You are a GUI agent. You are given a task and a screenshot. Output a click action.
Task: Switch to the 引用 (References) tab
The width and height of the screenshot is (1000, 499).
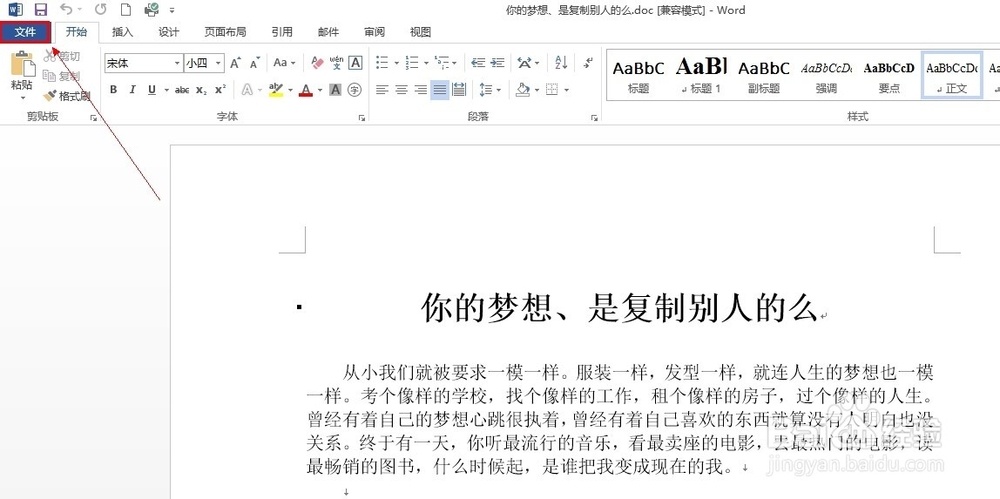tap(282, 32)
